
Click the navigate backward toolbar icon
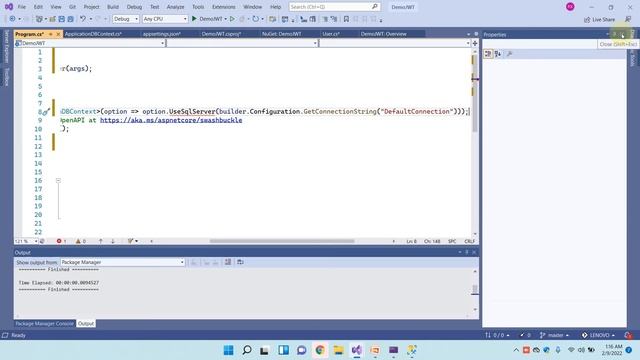12,19
